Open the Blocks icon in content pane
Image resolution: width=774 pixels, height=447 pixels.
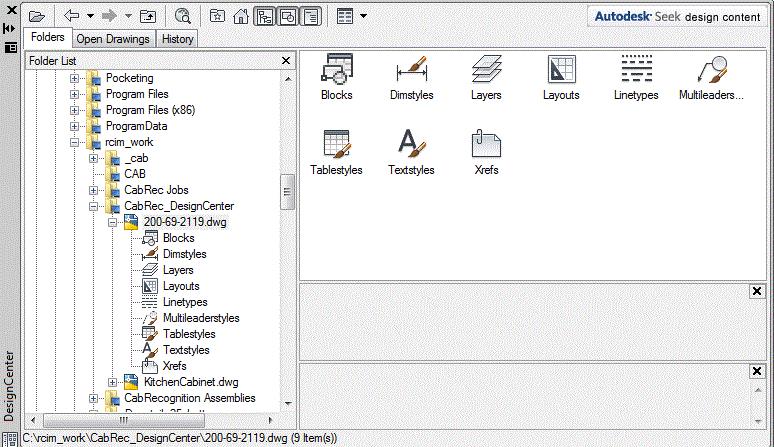pos(337,75)
